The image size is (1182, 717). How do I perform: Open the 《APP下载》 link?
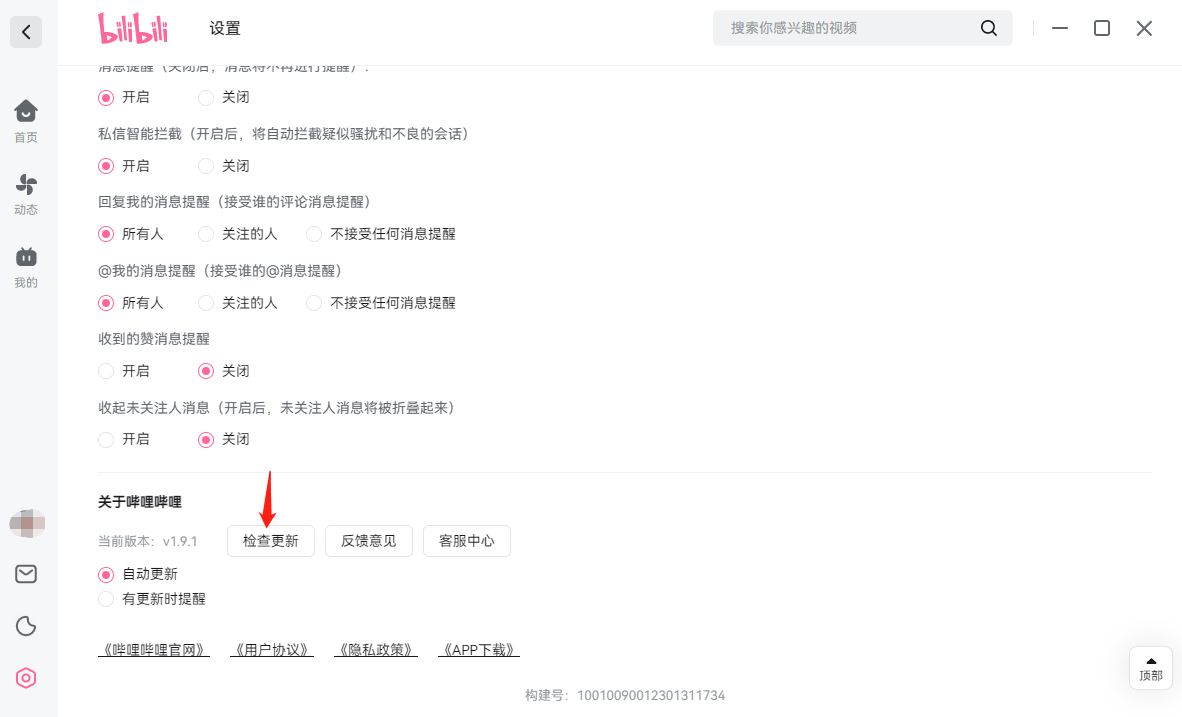pyautogui.click(x=479, y=650)
